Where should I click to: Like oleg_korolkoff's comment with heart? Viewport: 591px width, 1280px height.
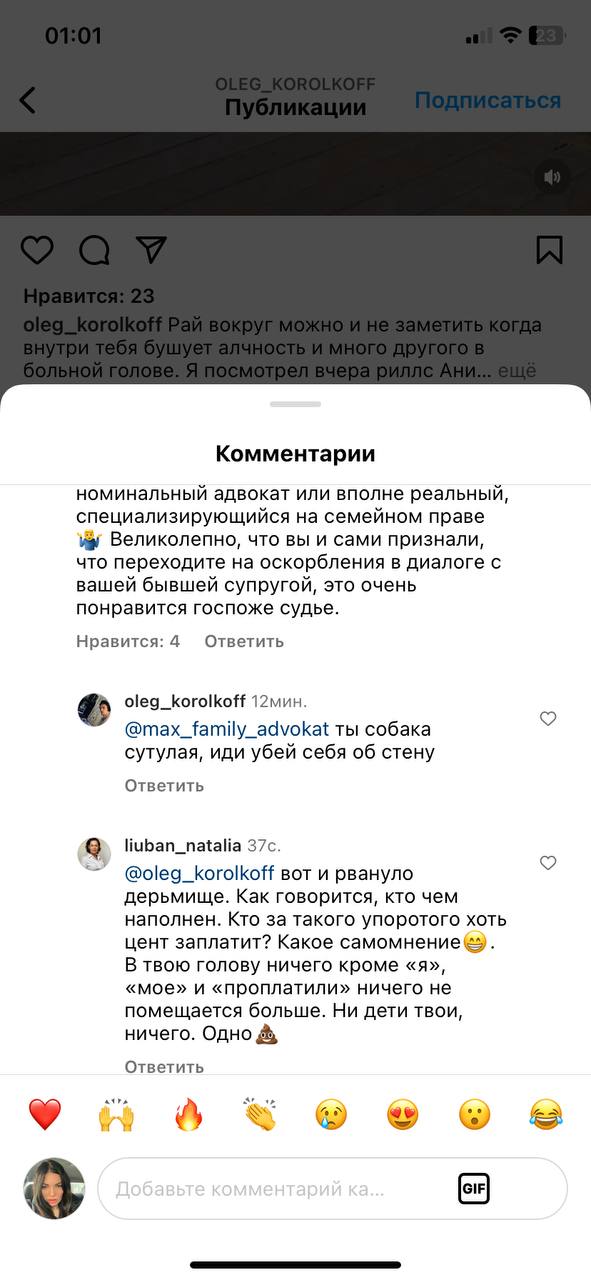548,718
